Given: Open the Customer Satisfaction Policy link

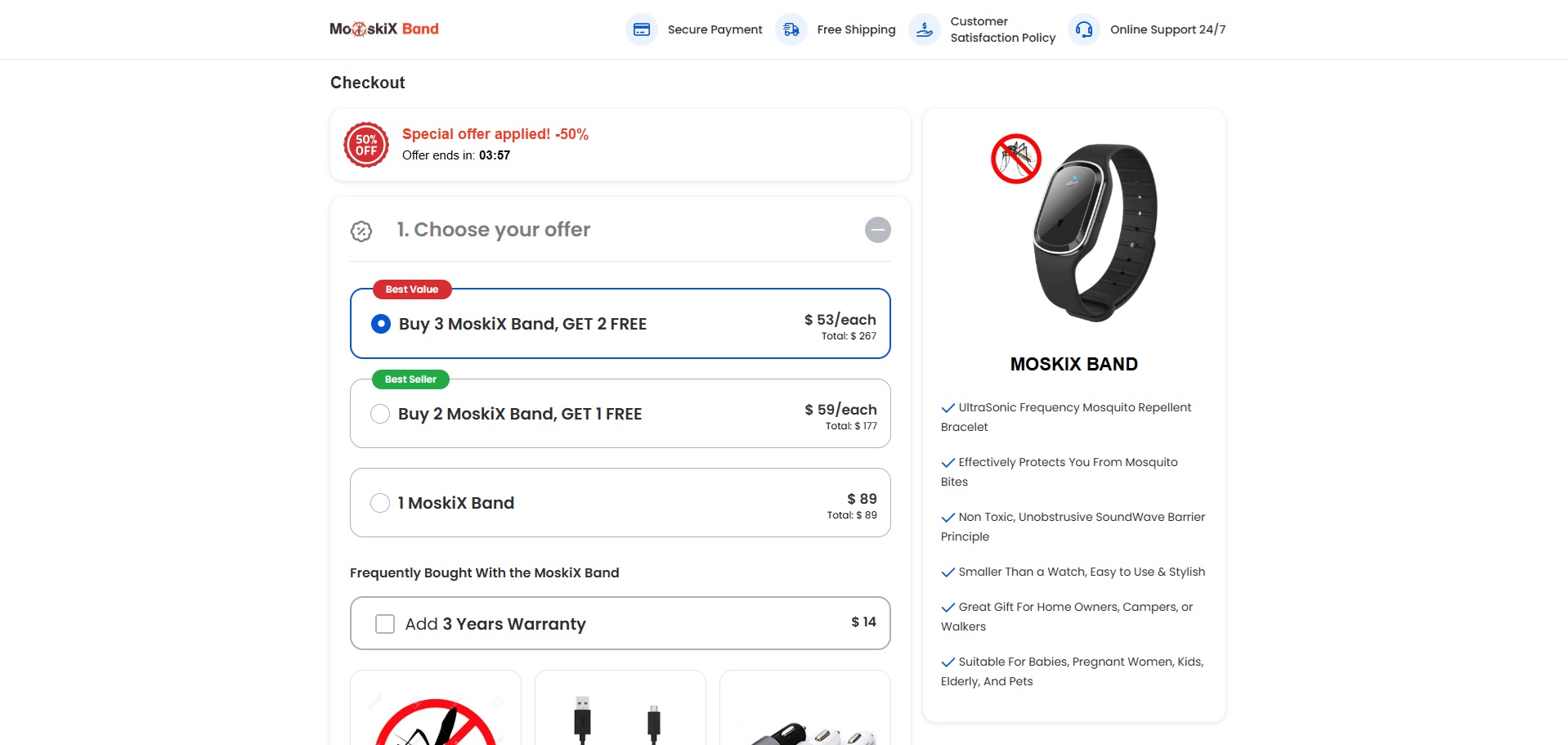Looking at the screenshot, I should [x=1003, y=29].
